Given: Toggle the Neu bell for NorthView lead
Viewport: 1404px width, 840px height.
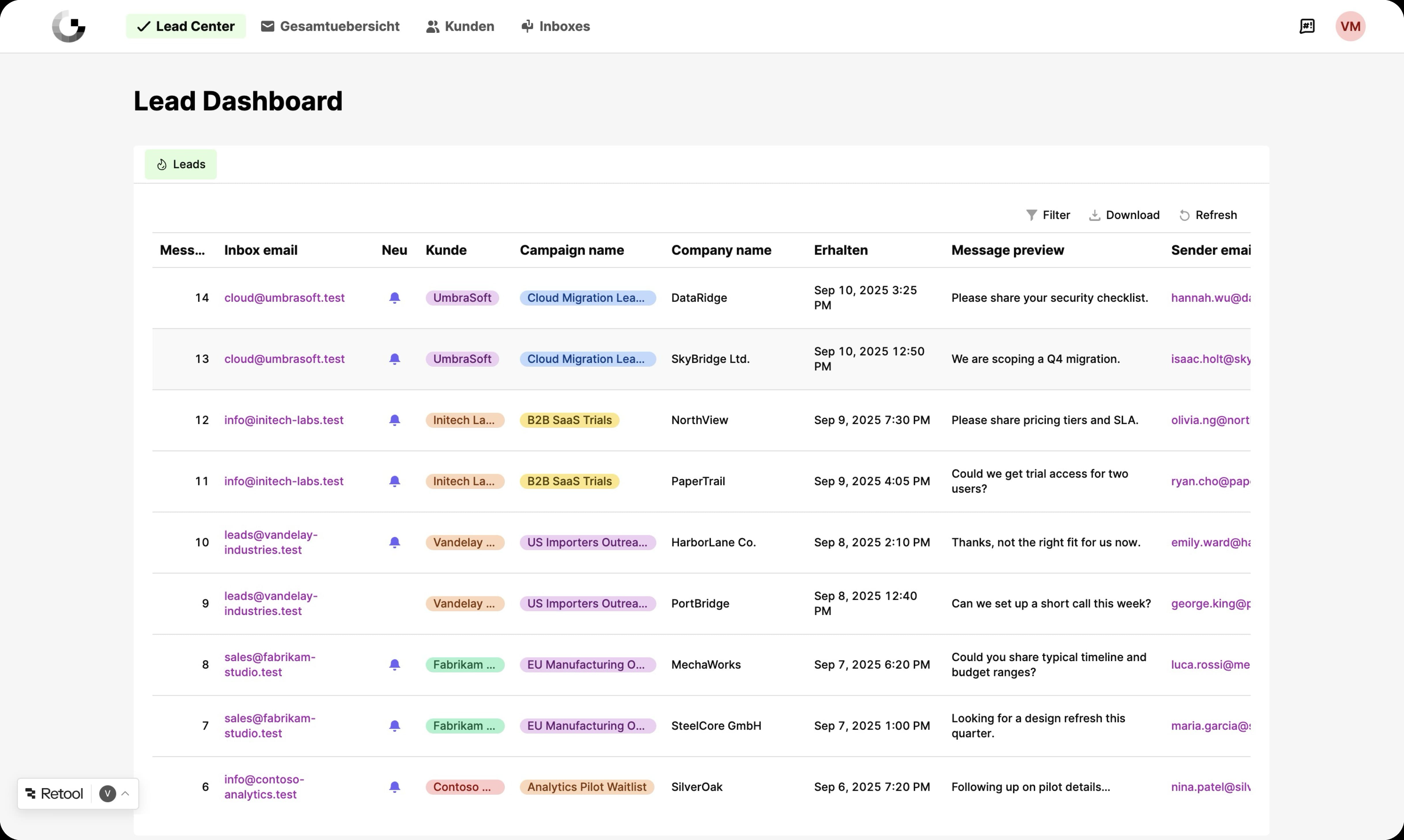Looking at the screenshot, I should [395, 420].
